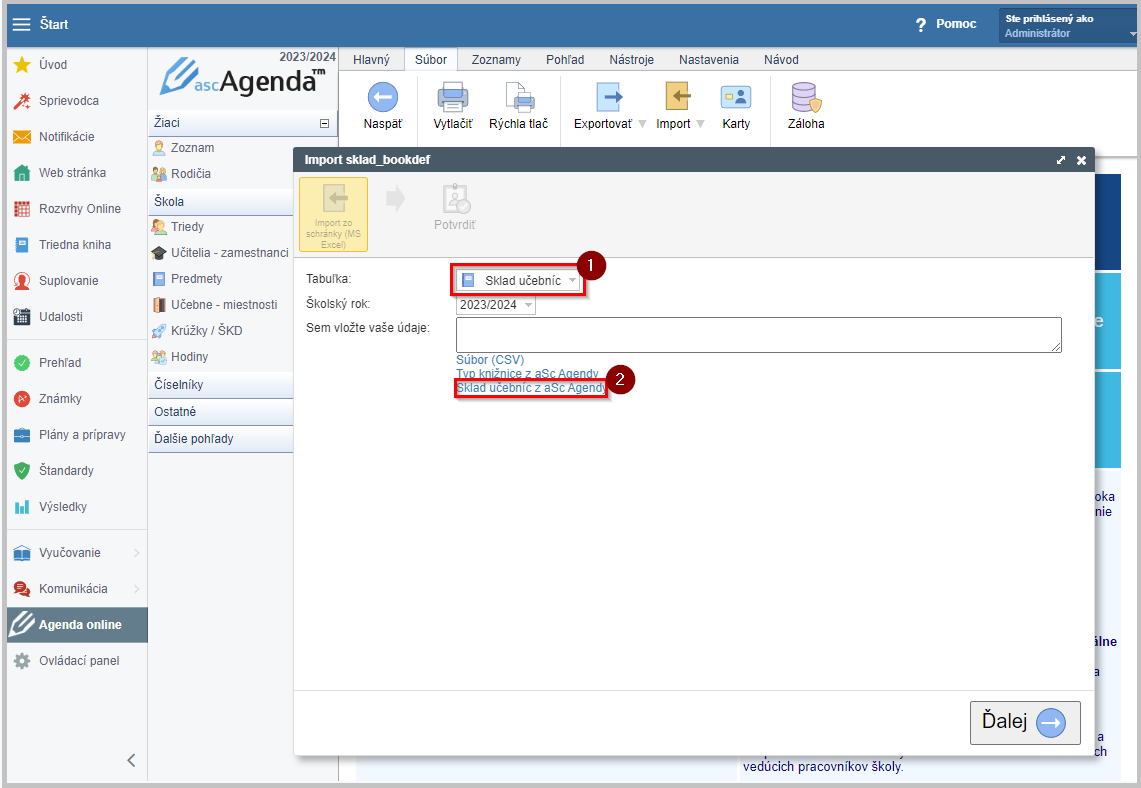Open Hodiny in the tree

pyautogui.click(x=189, y=357)
